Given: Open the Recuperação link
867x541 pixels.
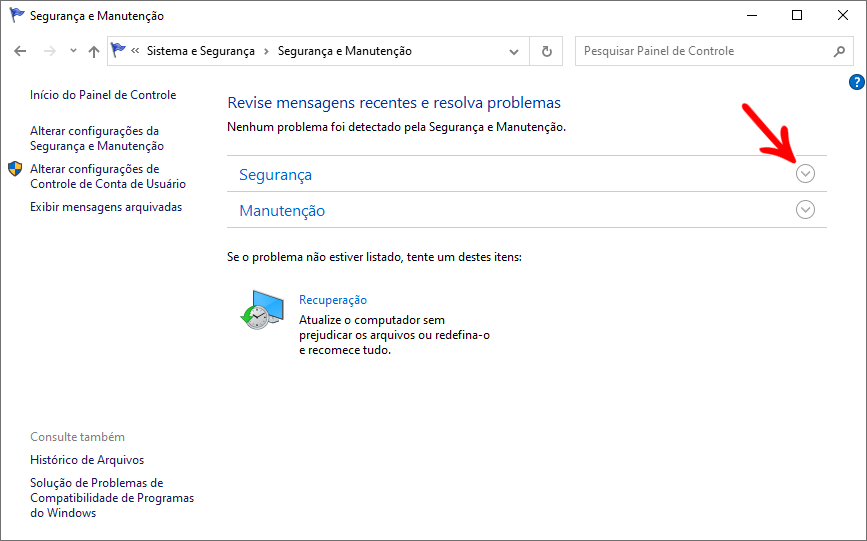Looking at the screenshot, I should click(x=333, y=300).
